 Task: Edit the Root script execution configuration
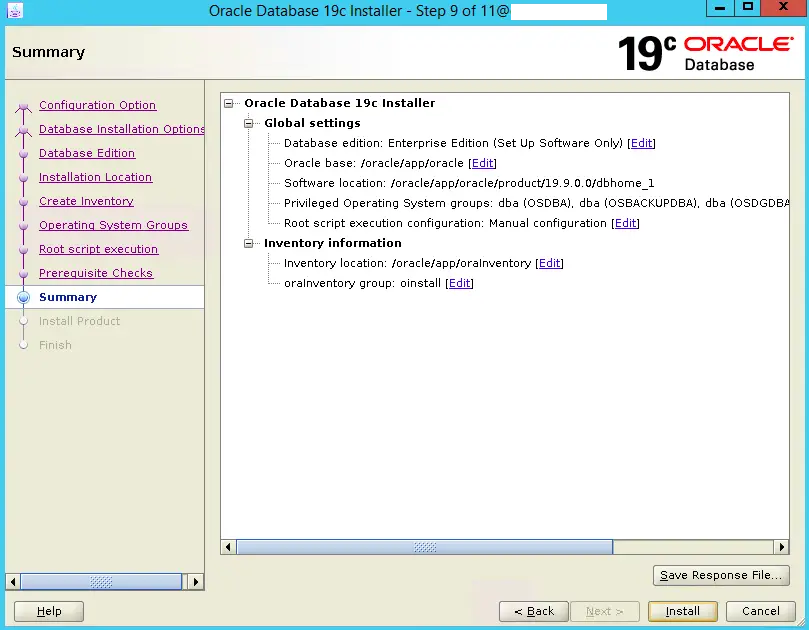point(625,223)
